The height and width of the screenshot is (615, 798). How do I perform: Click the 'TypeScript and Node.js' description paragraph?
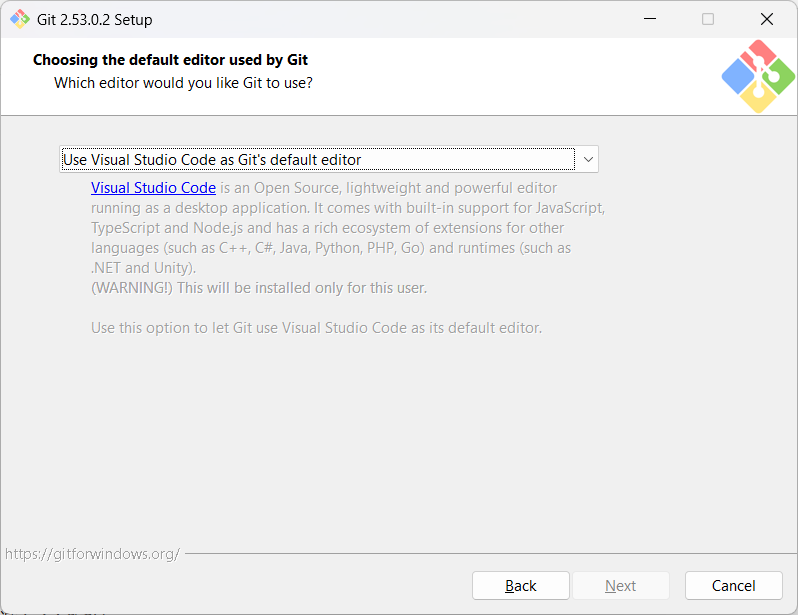[348, 228]
